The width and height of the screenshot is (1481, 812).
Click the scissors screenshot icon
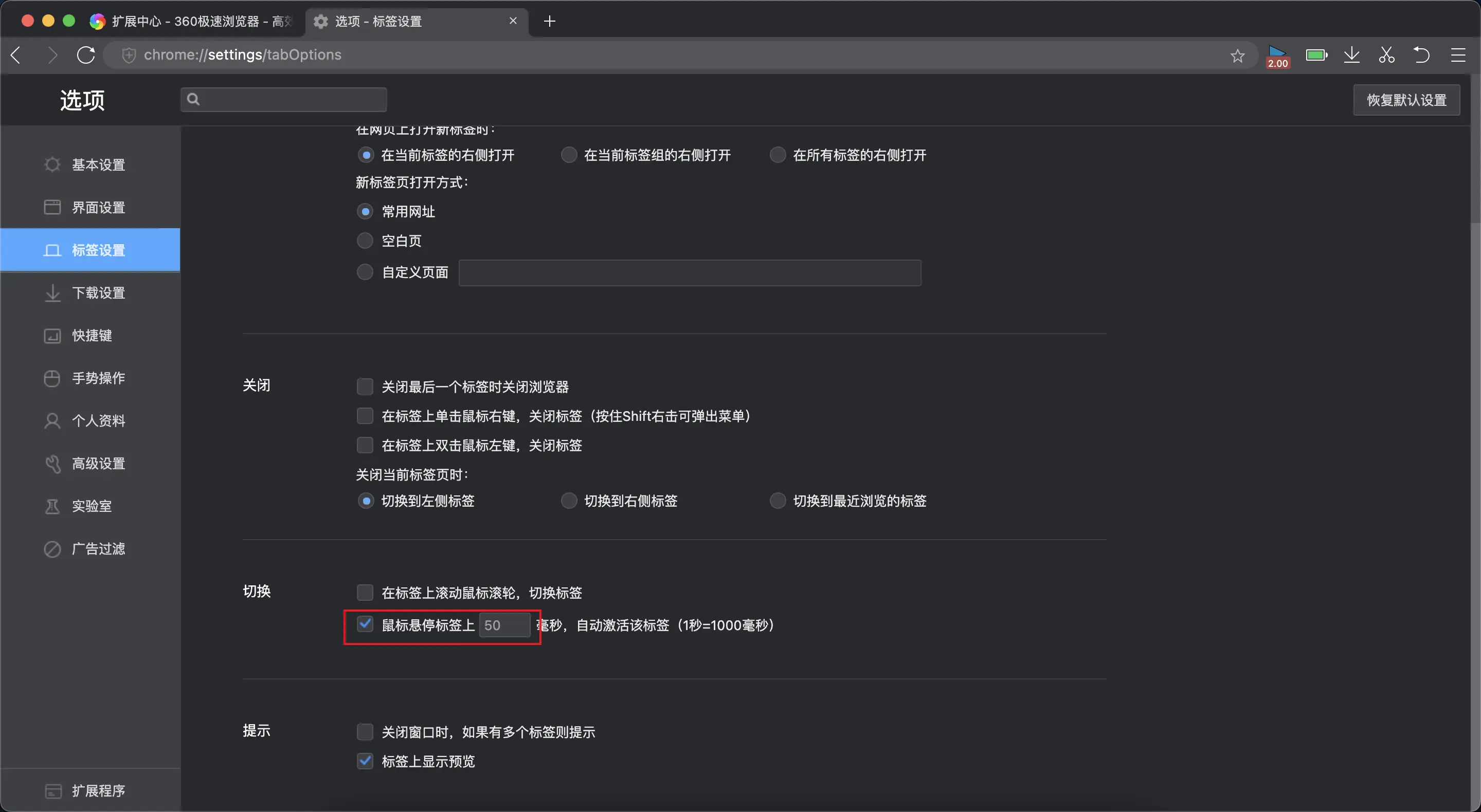coord(1387,55)
